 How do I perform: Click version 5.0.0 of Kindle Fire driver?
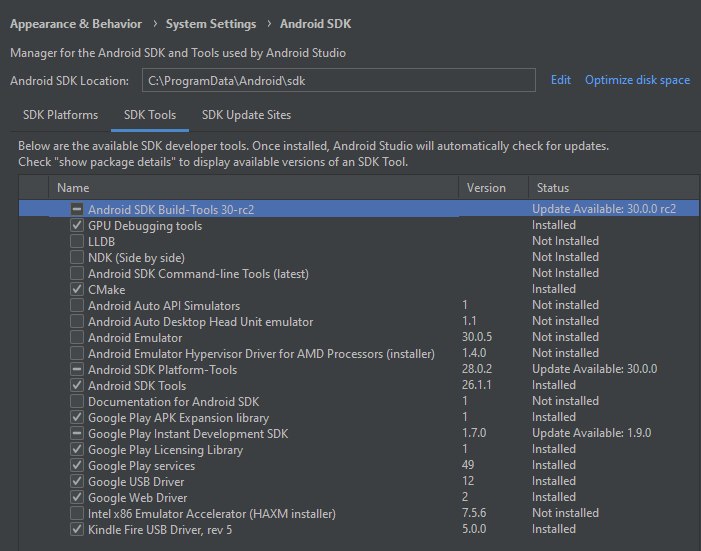tap(474, 529)
